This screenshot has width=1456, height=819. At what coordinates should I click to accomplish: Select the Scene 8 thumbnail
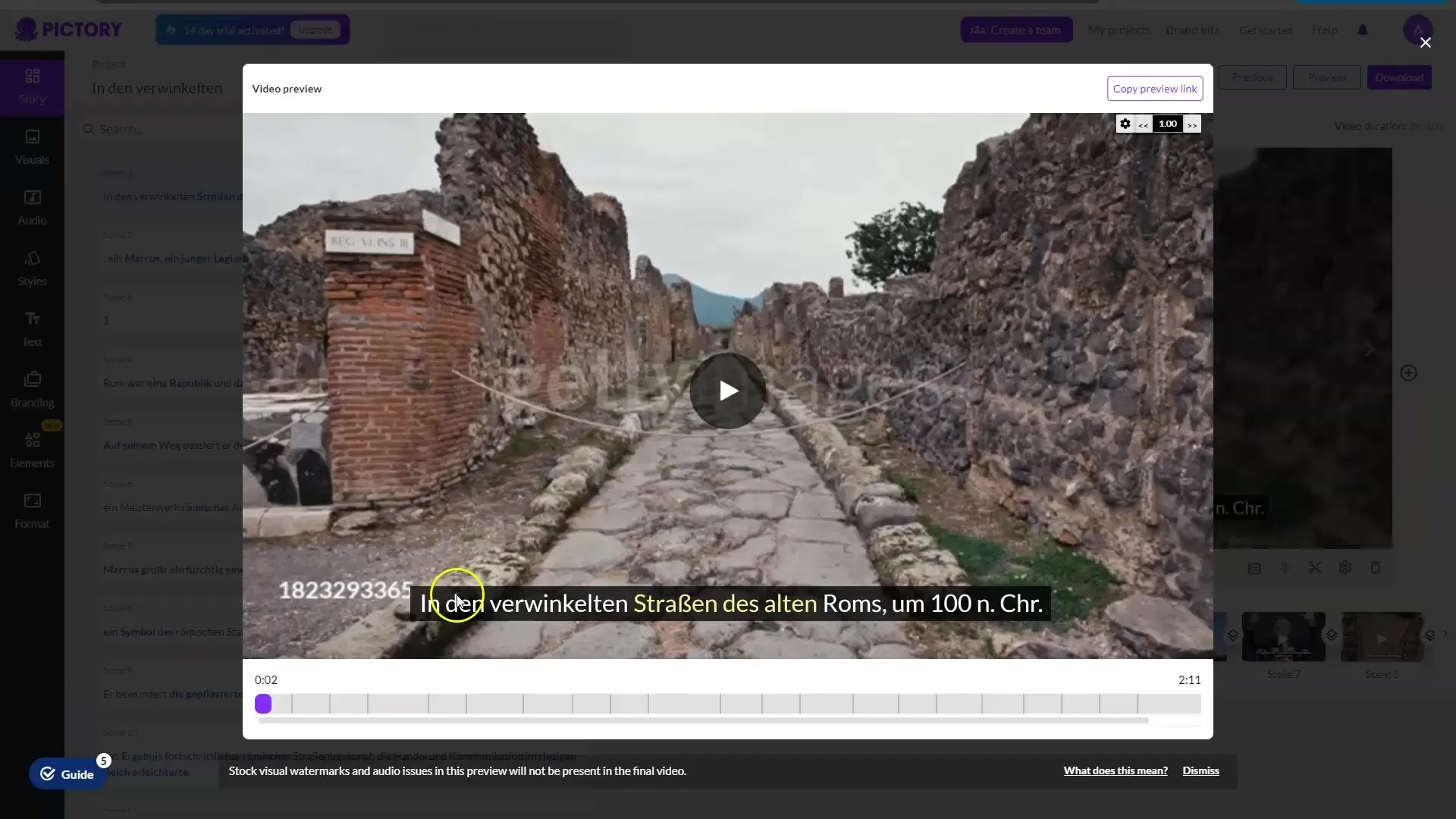(x=1382, y=637)
